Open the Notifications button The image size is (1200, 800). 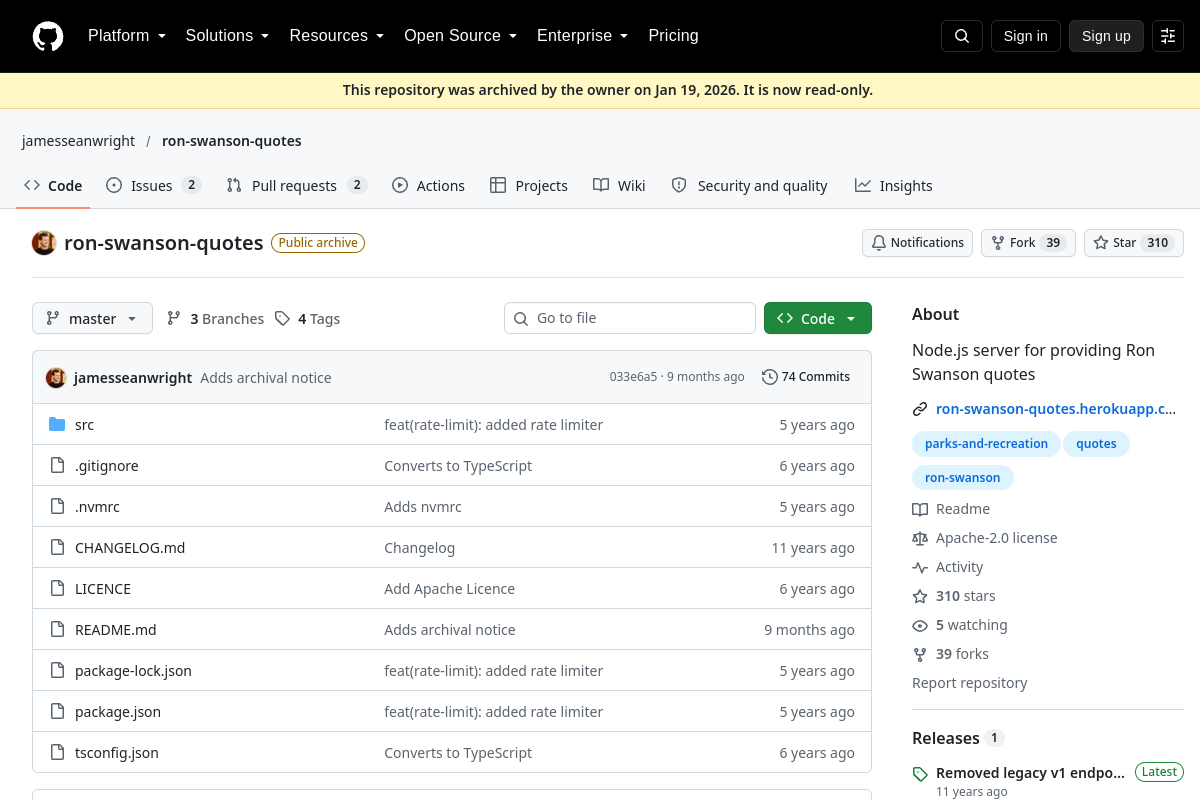tap(917, 243)
